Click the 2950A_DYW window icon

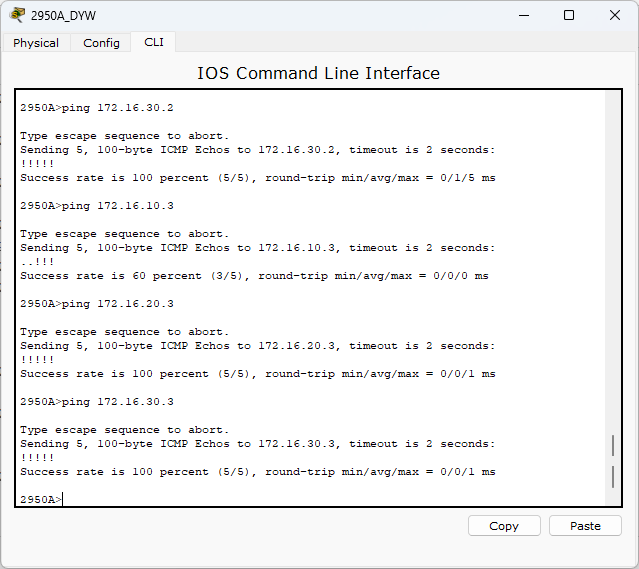click(17, 15)
